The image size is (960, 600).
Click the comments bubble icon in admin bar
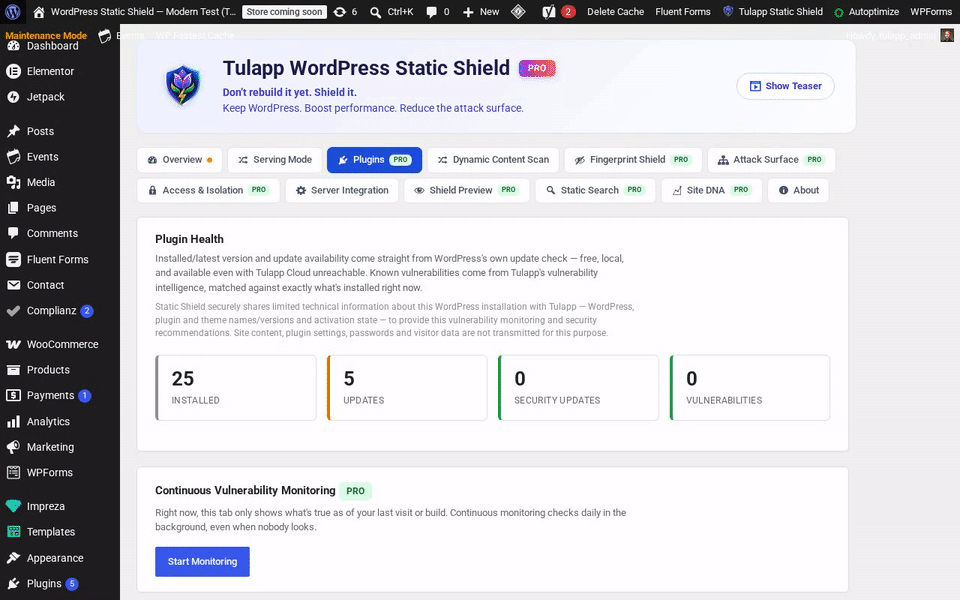[431, 12]
